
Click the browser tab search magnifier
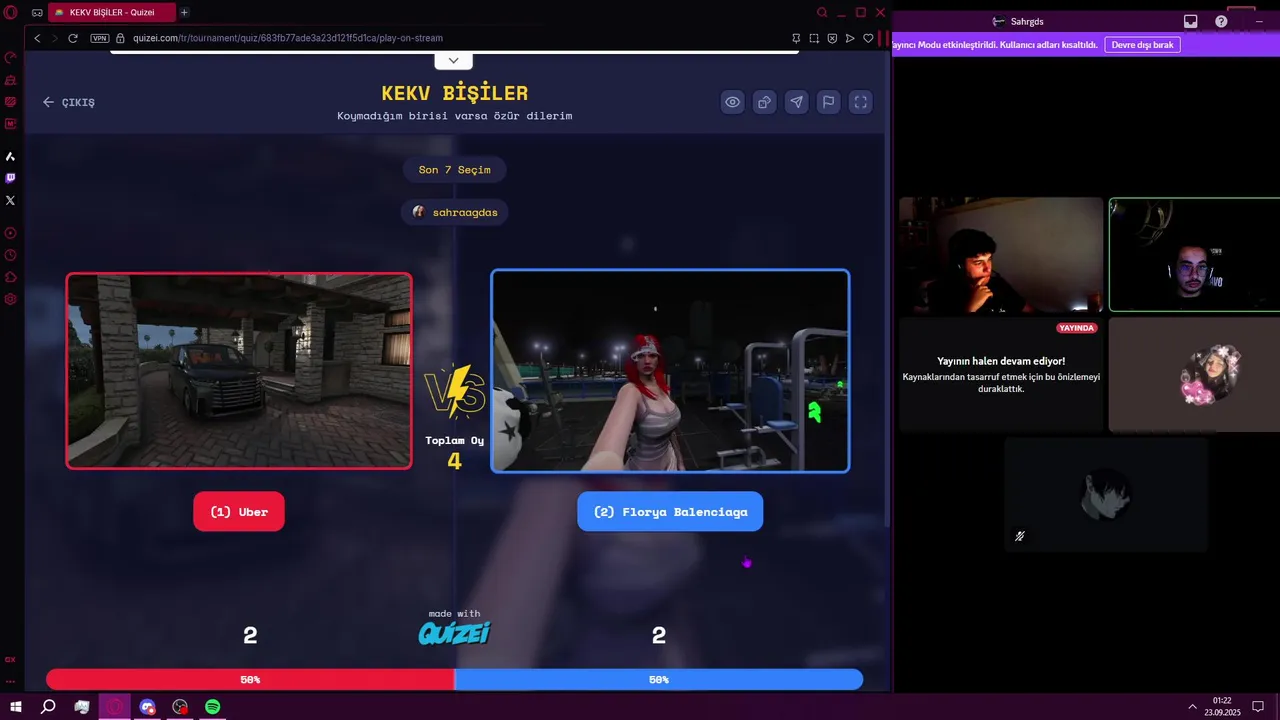coord(822,12)
